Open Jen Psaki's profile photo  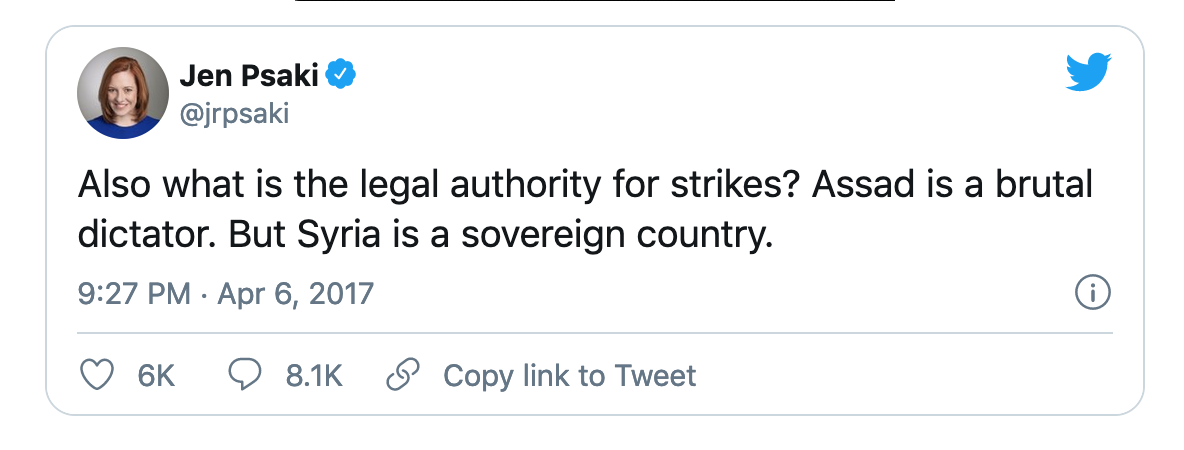(122, 93)
